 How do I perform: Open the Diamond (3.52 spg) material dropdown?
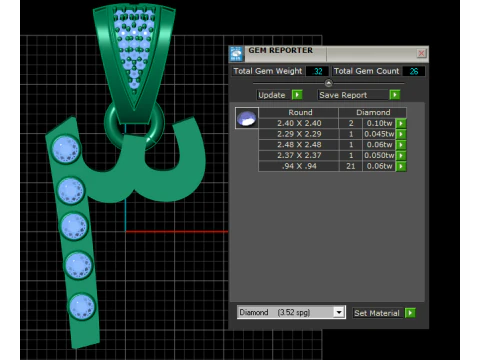tap(339, 312)
